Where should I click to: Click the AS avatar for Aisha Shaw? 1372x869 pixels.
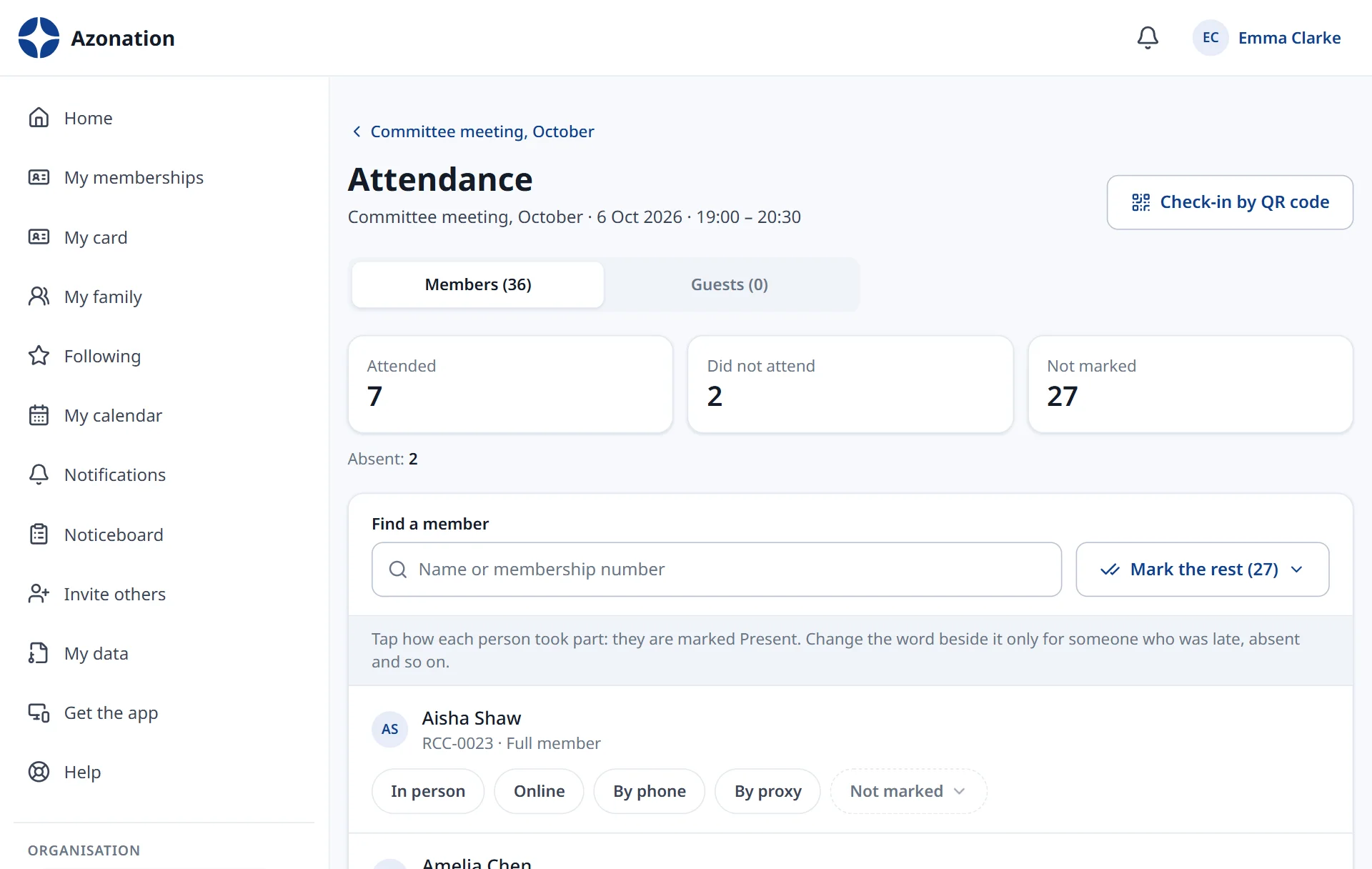tap(390, 729)
